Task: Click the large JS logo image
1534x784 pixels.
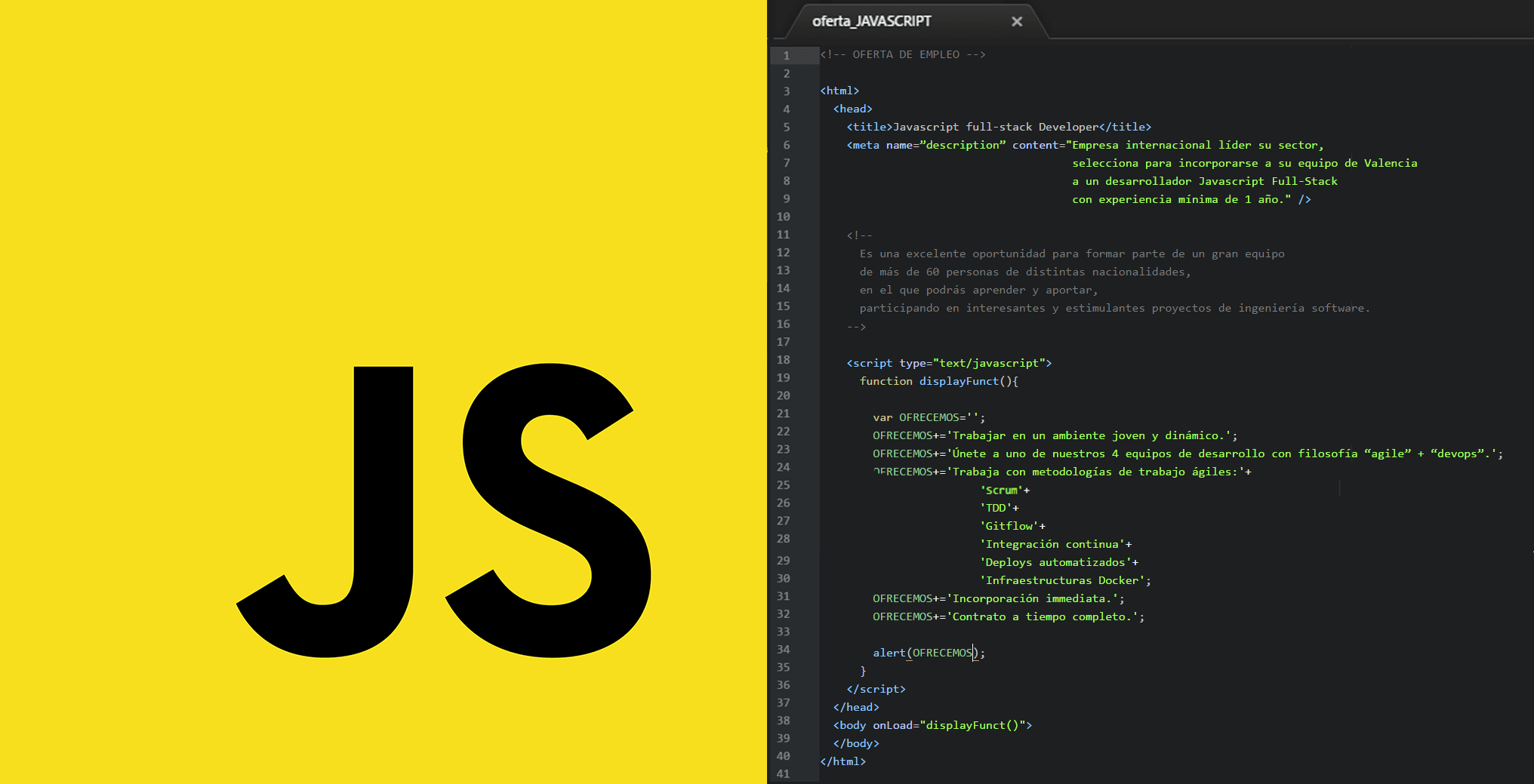Action: [x=444, y=511]
